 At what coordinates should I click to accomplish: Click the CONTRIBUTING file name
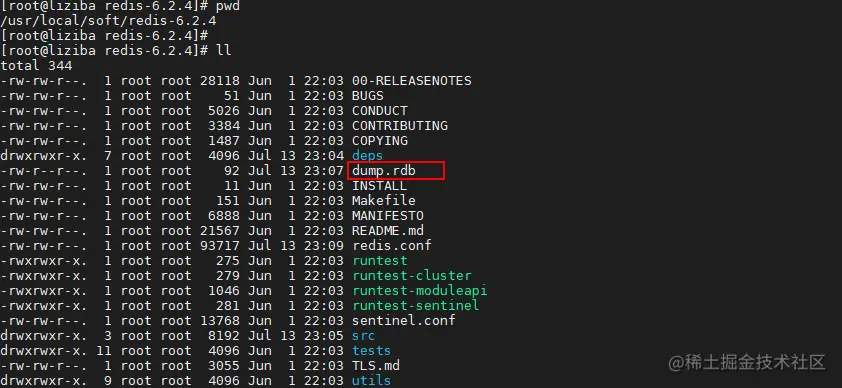tap(400, 126)
